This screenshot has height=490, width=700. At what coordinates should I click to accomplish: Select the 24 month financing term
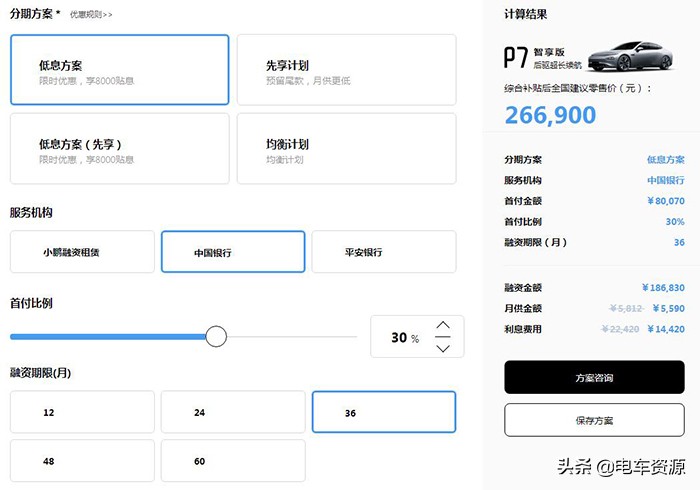(x=233, y=412)
